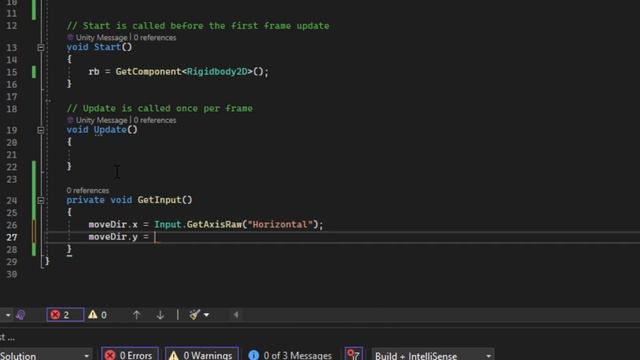Click '0 references' CodeLens above Start()
This screenshot has width=640, height=360.
[155, 38]
